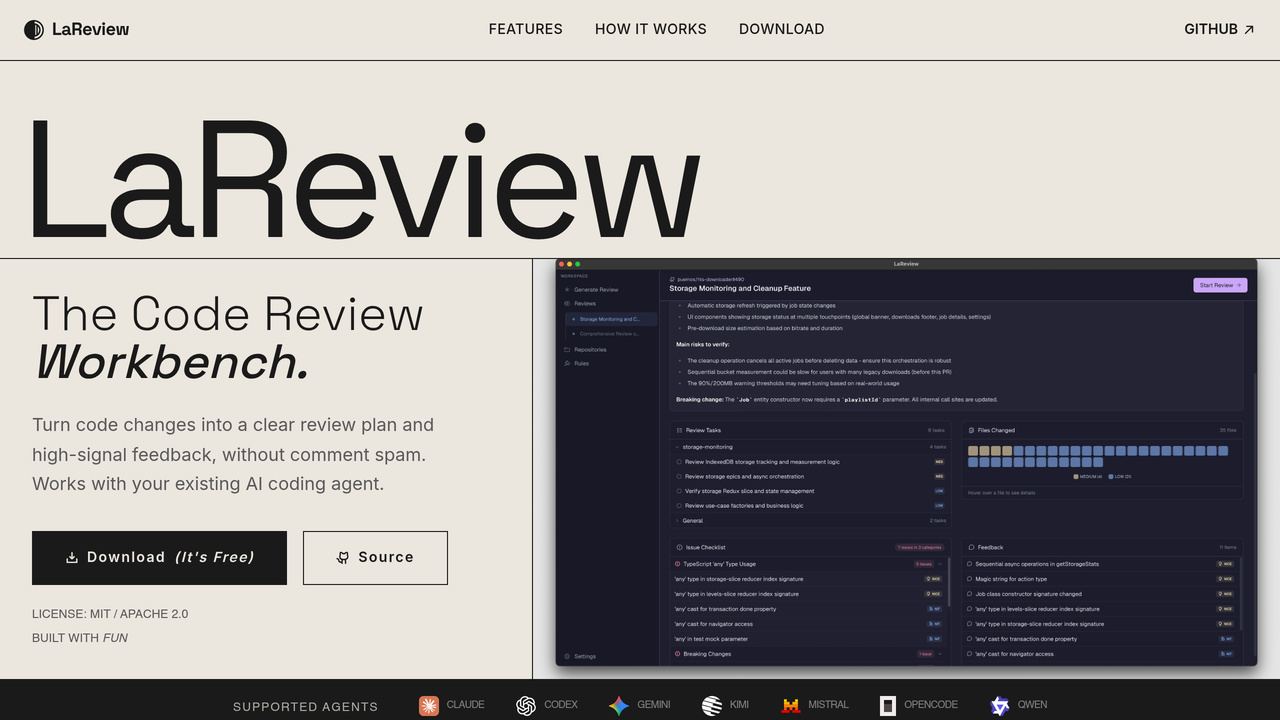Click the Files Changed panel icon
Image resolution: width=1280 pixels, height=720 pixels.
972,430
